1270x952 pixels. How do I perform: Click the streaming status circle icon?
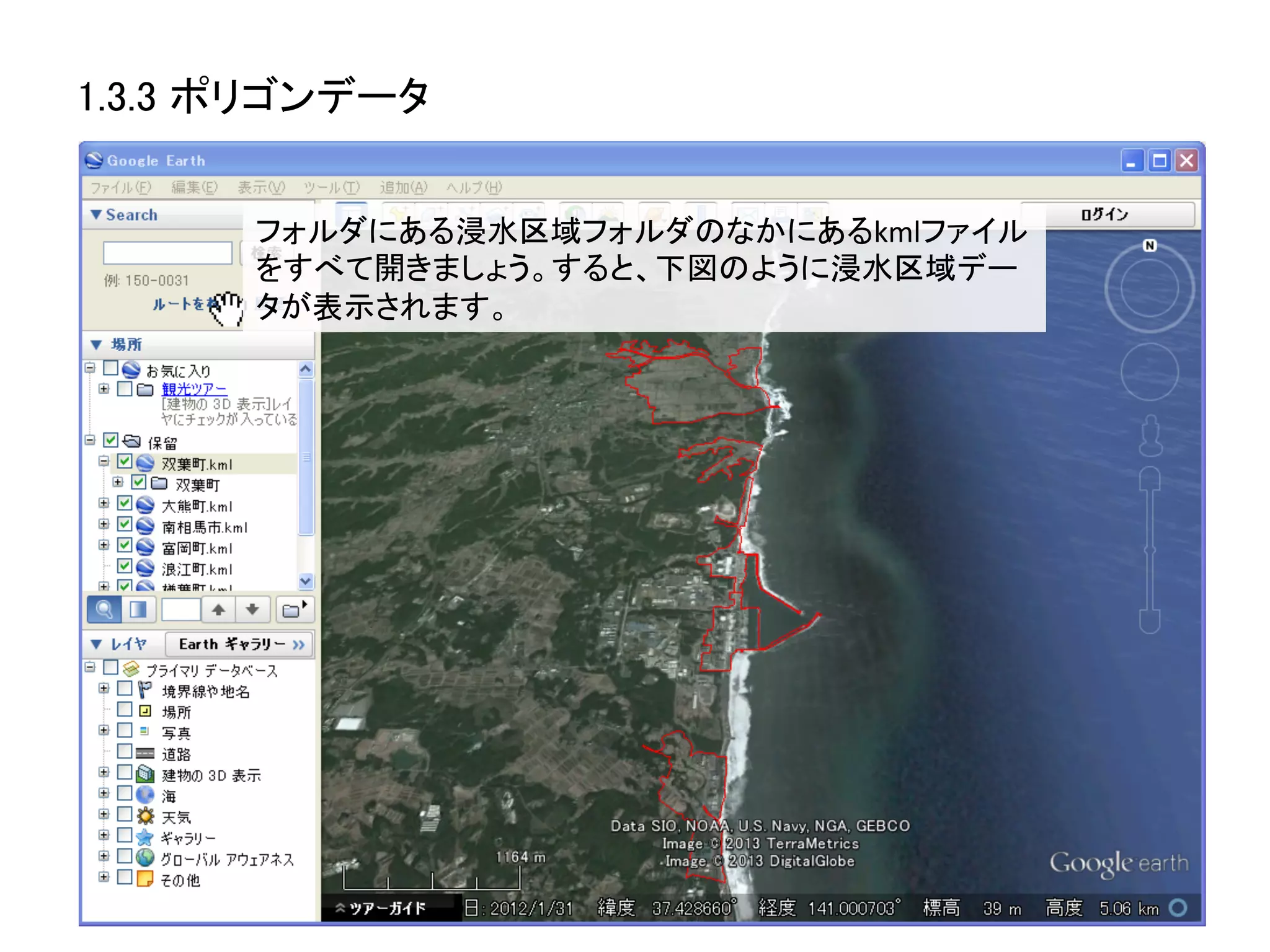[1178, 908]
